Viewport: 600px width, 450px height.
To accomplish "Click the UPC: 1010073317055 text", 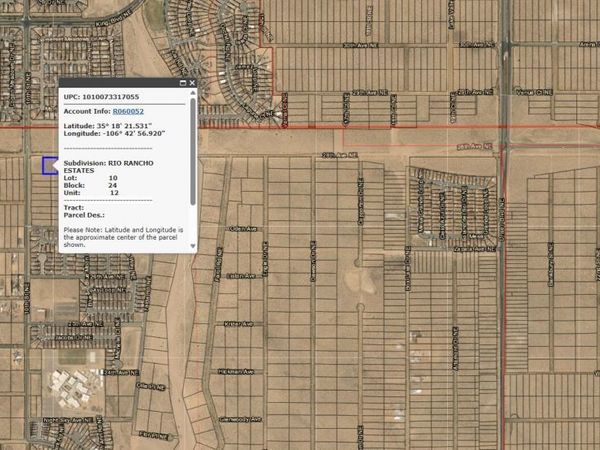I will coord(101,97).
